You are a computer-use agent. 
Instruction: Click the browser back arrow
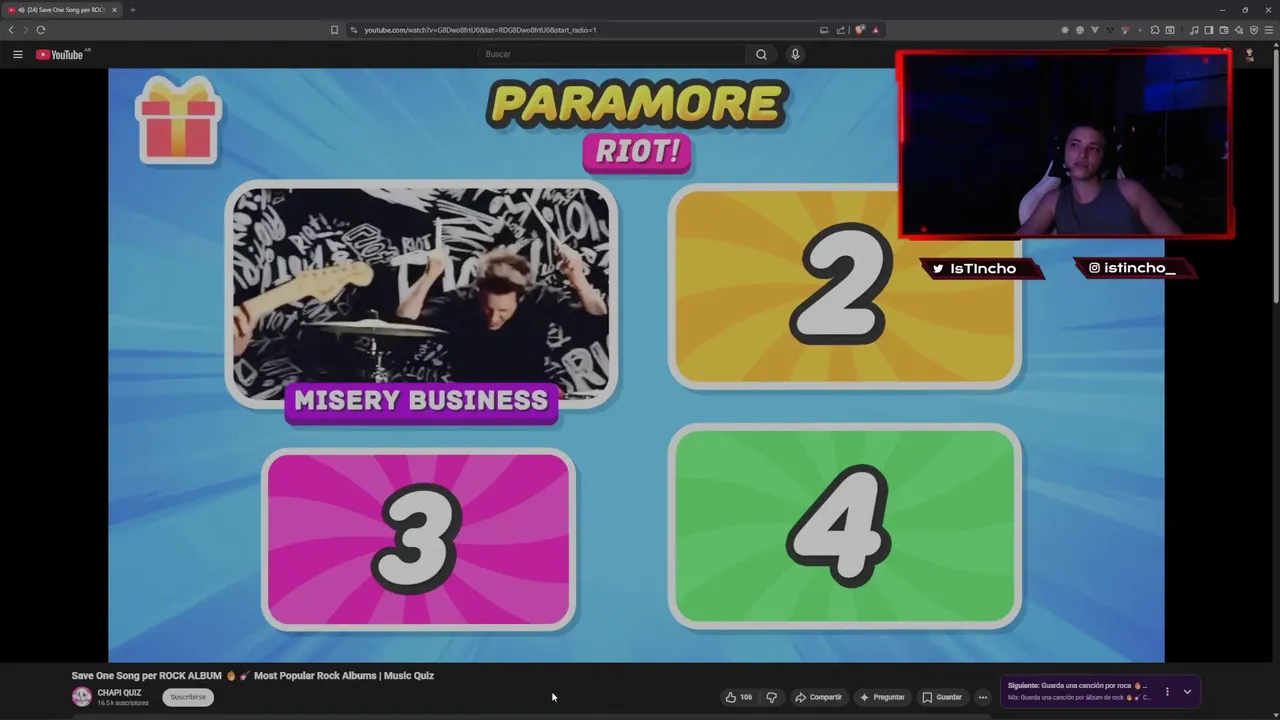coord(11,30)
